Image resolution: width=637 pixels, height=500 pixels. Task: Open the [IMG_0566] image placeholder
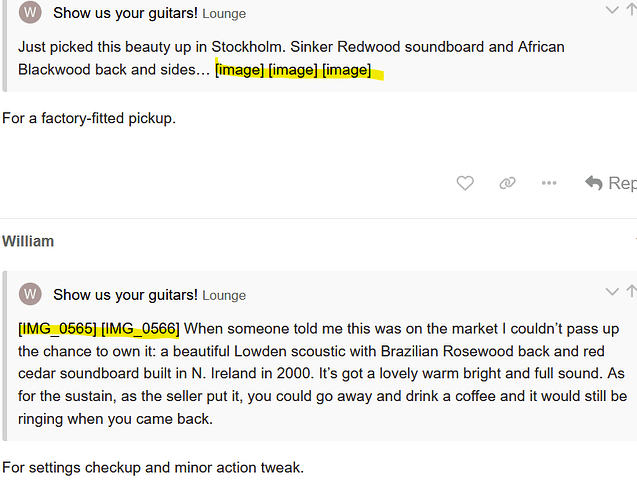[x=140, y=329]
